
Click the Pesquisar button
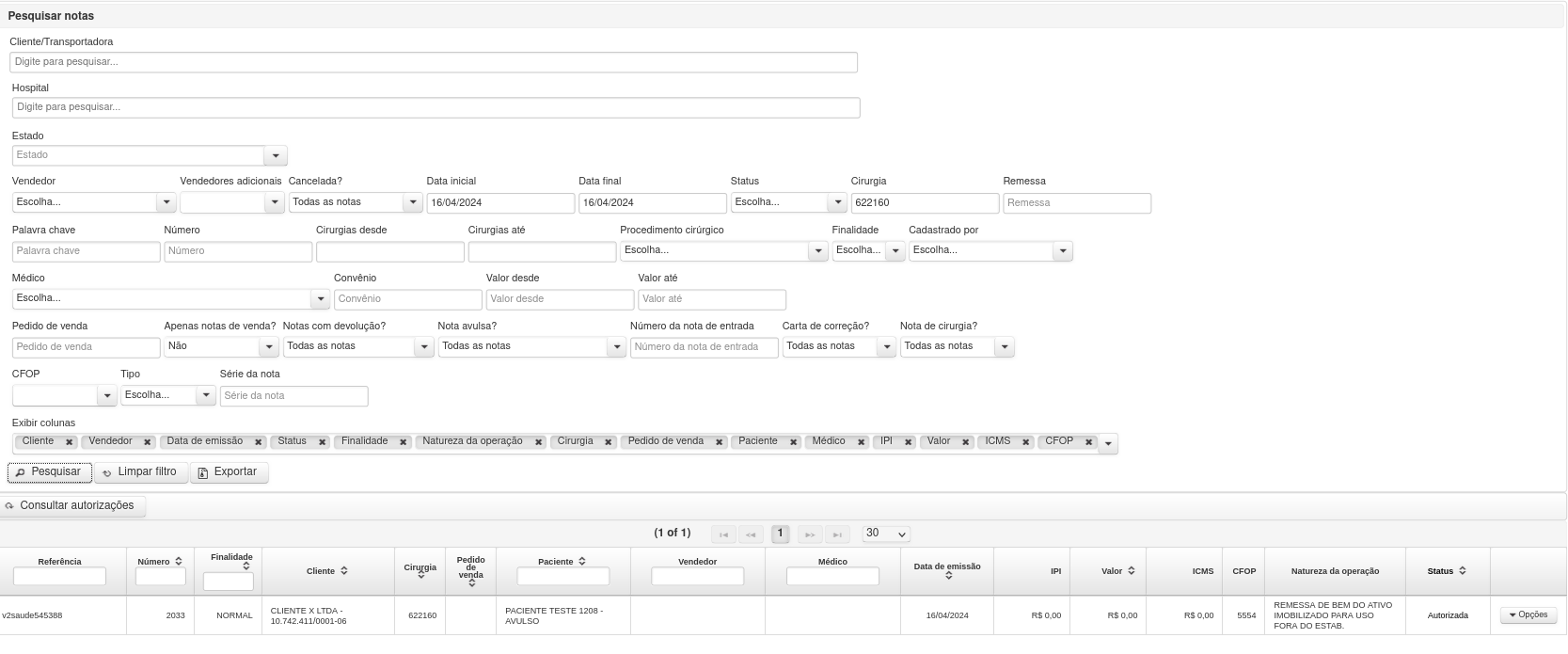49,472
